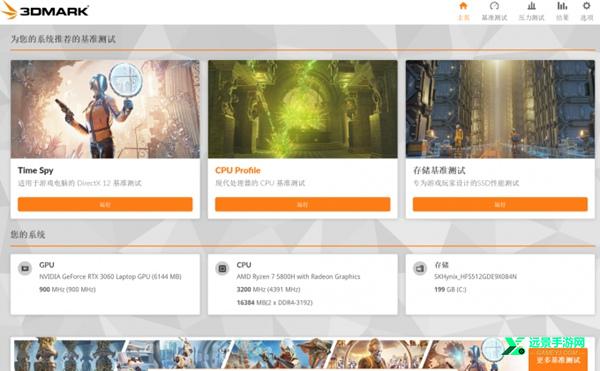Select the AMD Ryzen 7 5800H text
Viewport: 600px width, 371px height.
pos(298,277)
